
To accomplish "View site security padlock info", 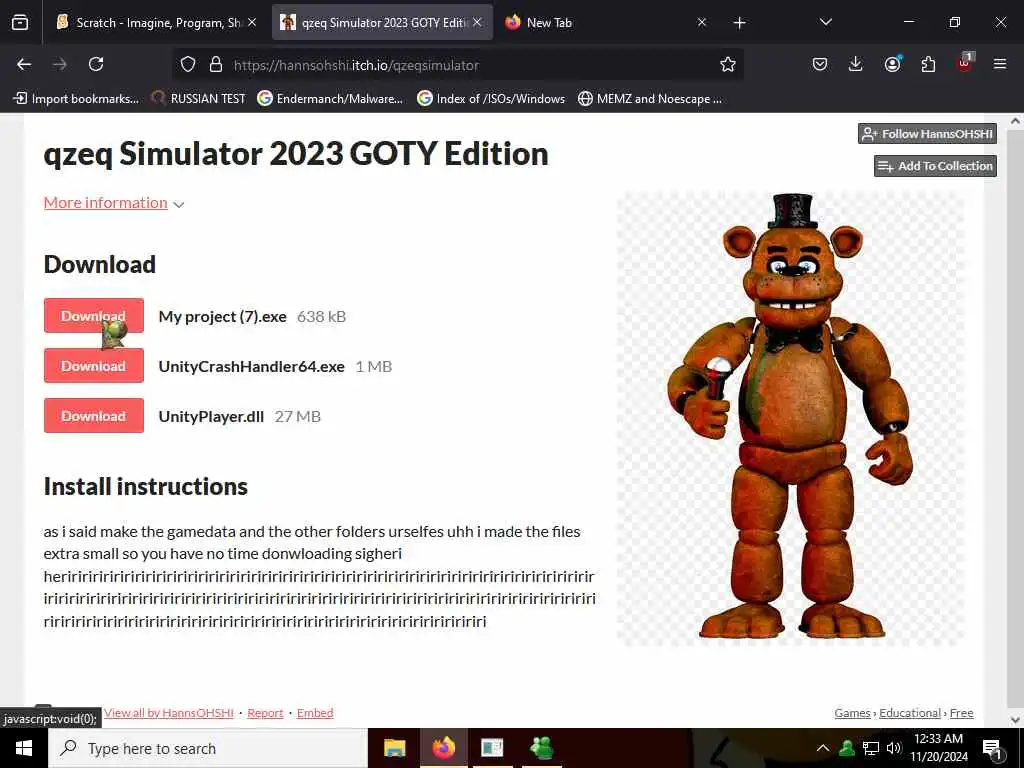I will pos(216,64).
